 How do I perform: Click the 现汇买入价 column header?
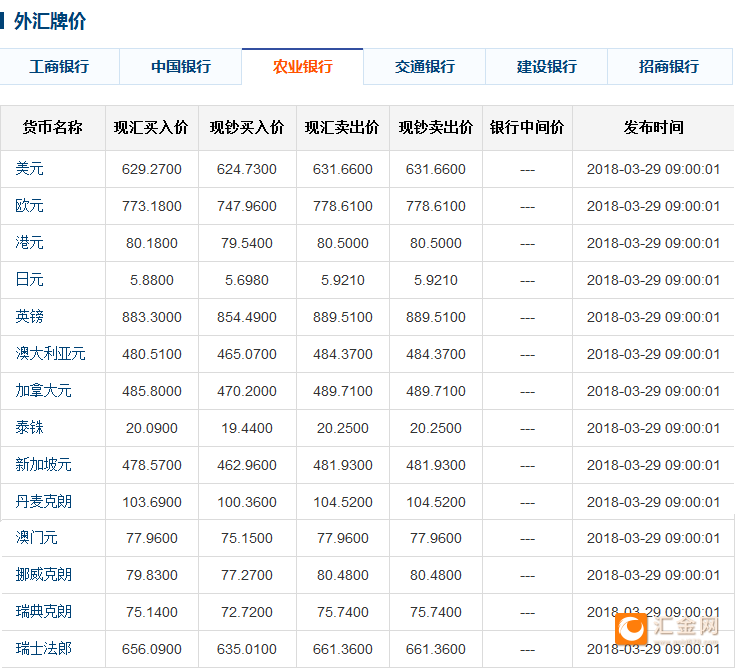click(151, 128)
